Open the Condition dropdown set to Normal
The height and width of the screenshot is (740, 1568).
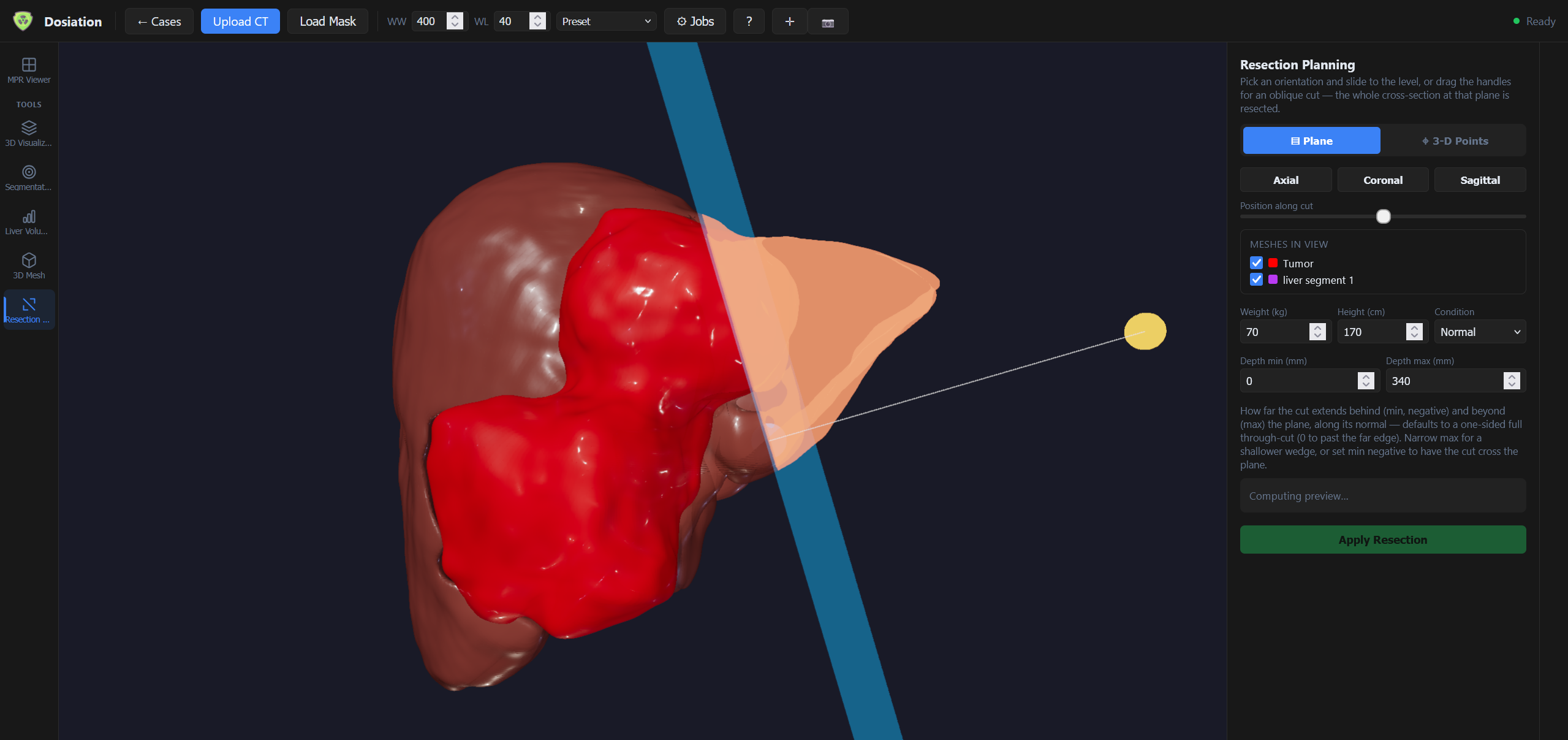[1480, 332]
